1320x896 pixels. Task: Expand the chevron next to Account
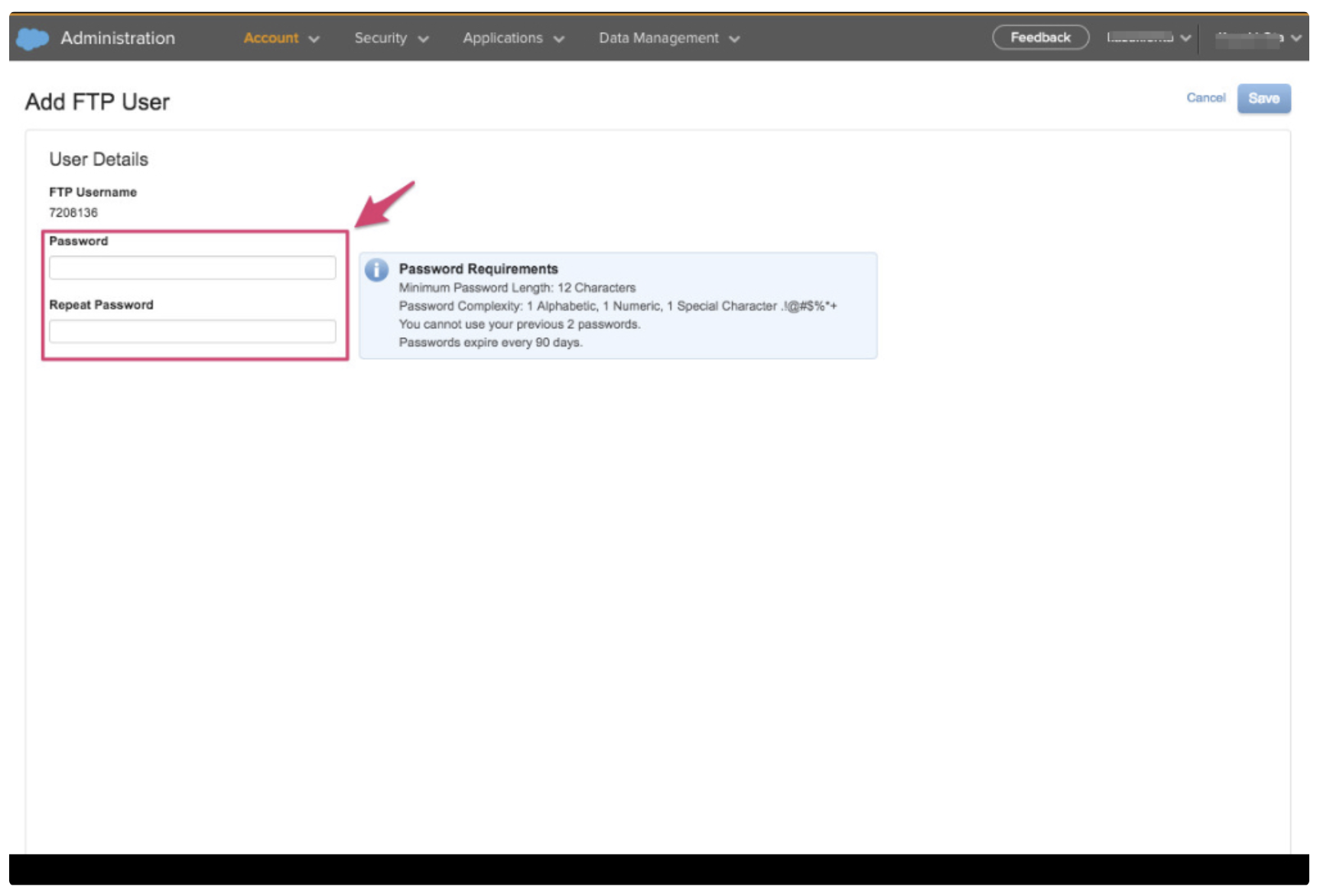314,39
